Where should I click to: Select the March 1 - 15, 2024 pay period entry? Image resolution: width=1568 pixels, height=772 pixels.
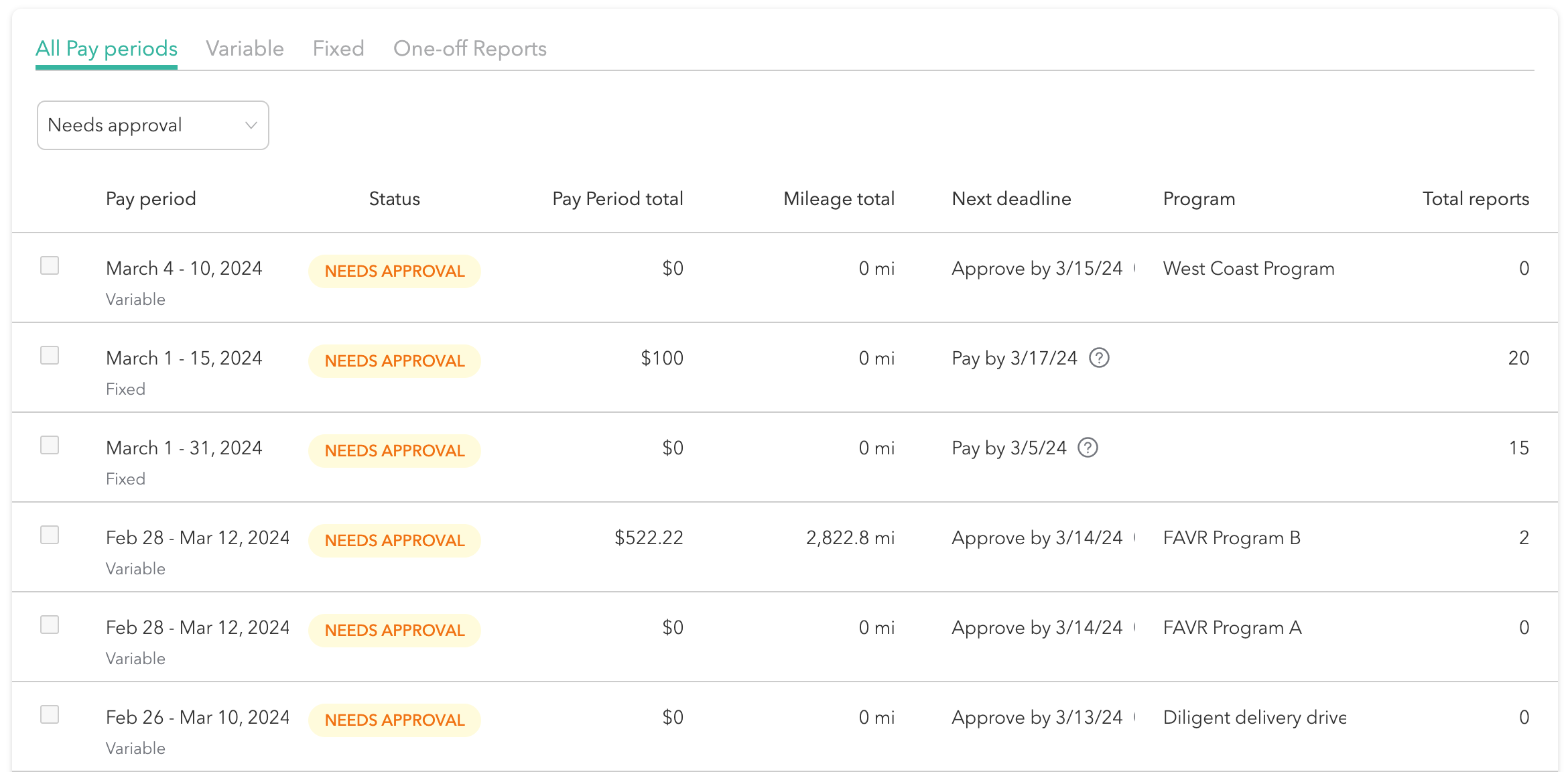(x=184, y=358)
